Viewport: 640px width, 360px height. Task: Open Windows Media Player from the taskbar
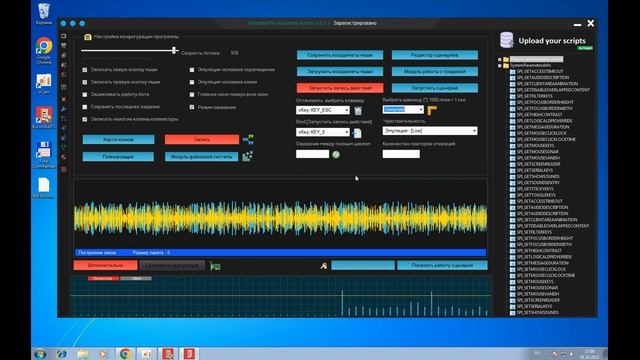(104, 354)
